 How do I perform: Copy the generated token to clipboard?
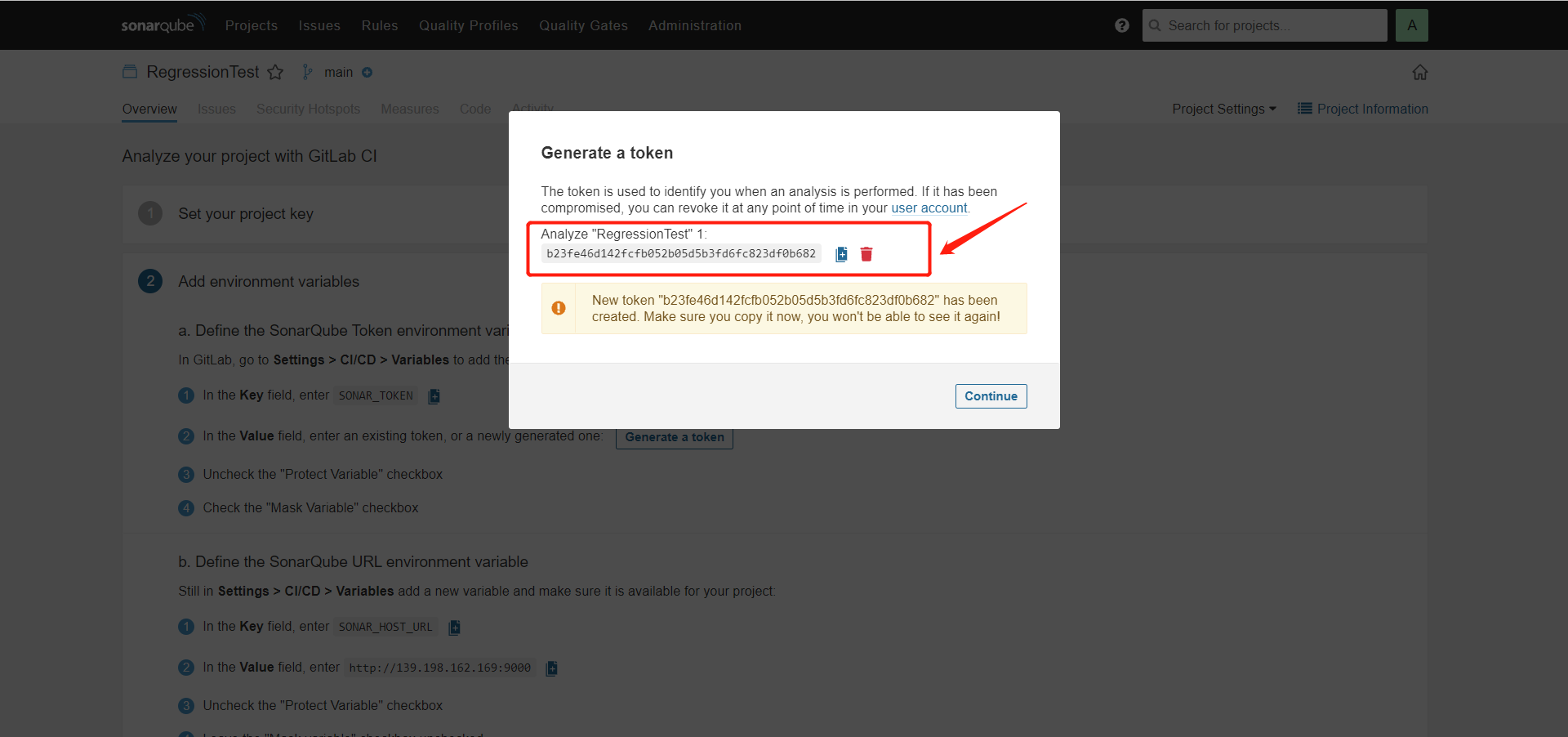pos(841,254)
